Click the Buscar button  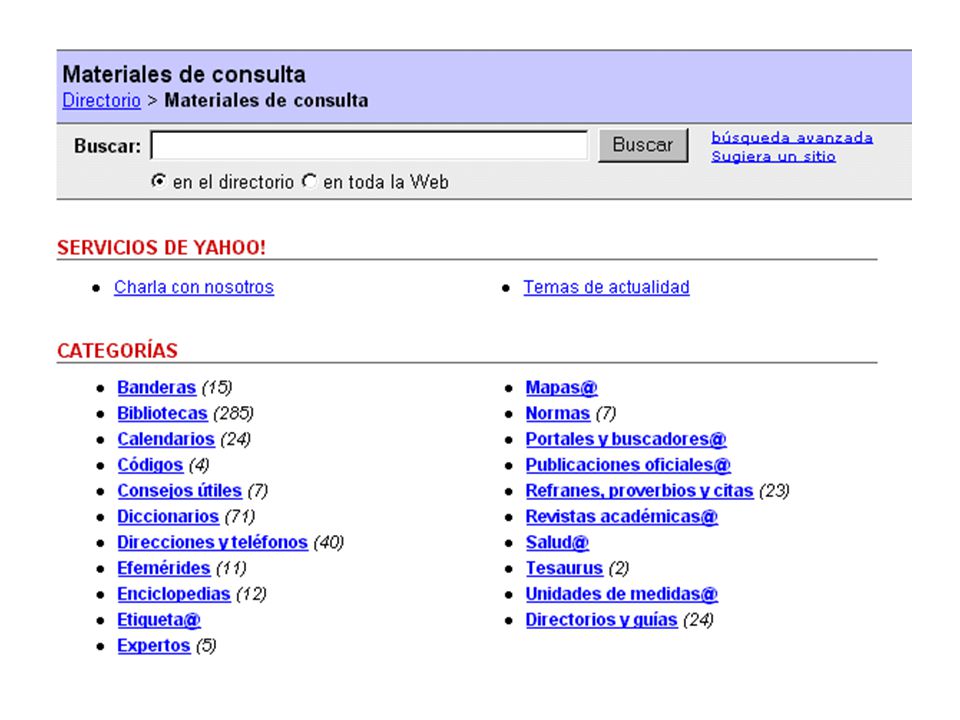(643, 145)
